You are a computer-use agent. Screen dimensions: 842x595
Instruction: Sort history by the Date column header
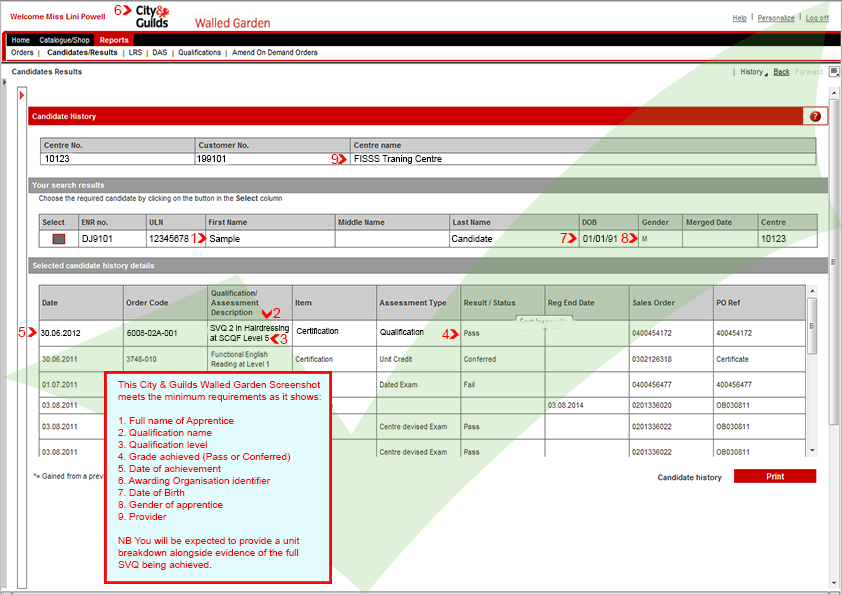81,303
